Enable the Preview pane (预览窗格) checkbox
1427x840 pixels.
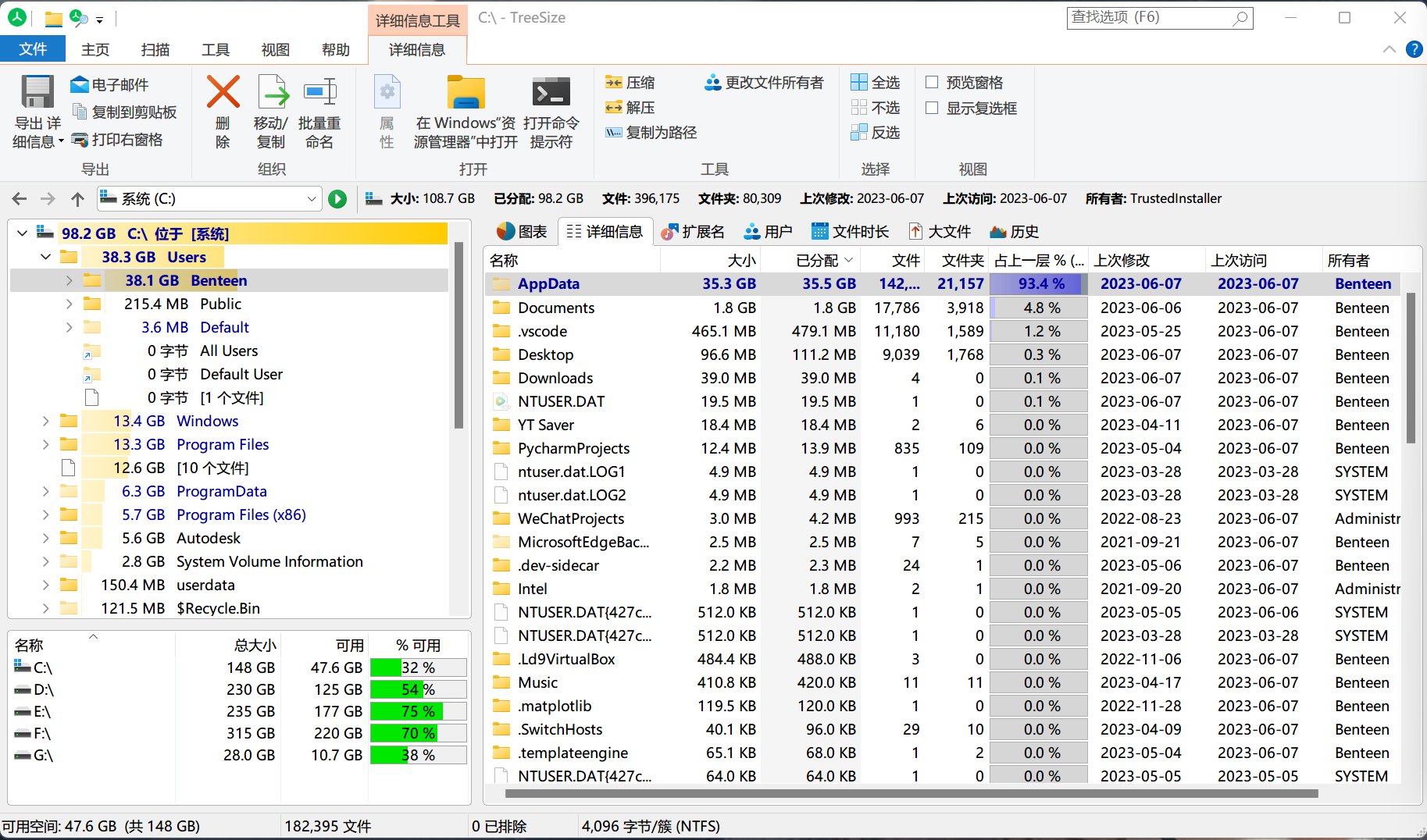point(932,82)
